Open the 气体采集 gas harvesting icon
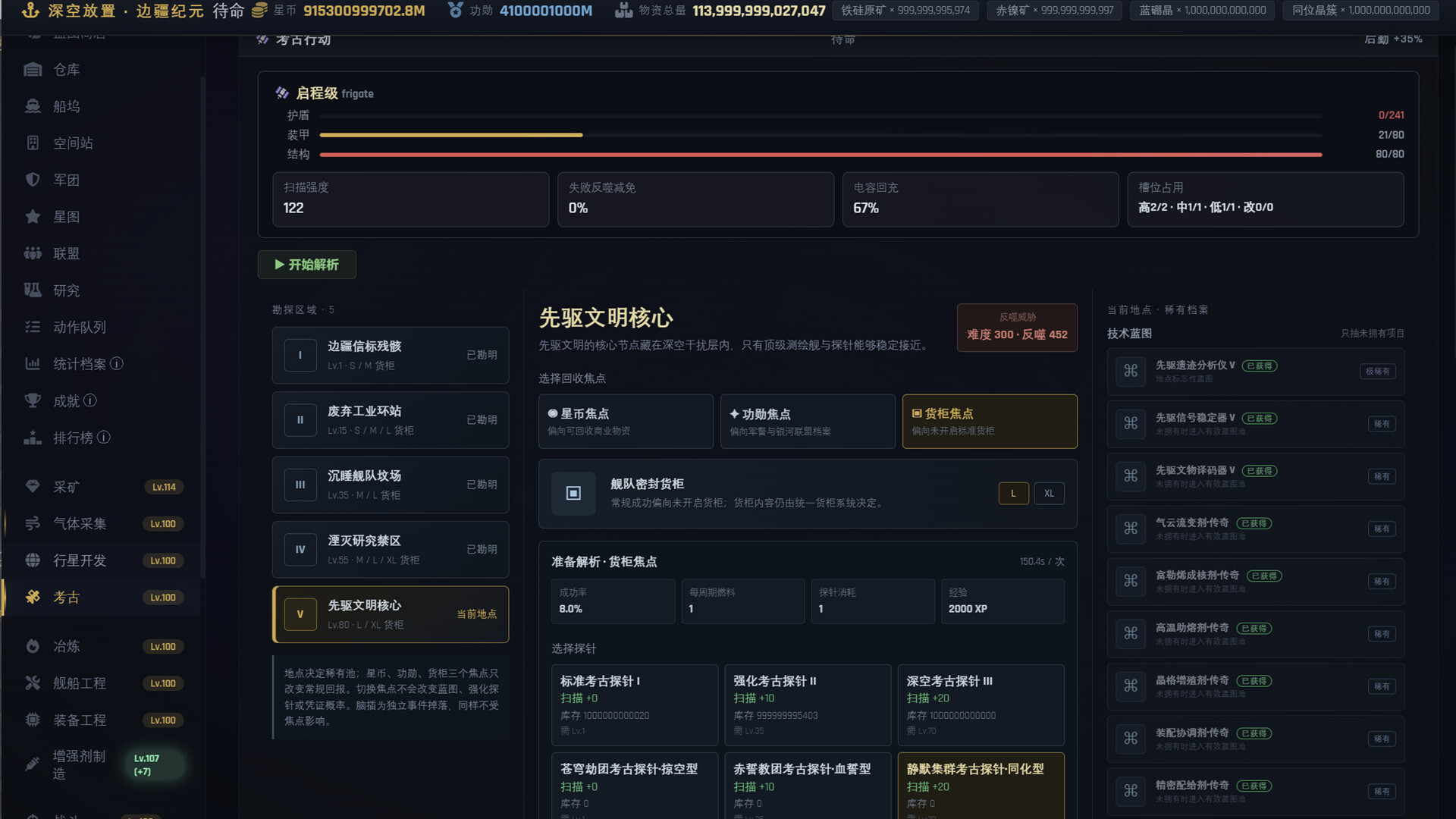Viewport: 1456px width, 819px height. pyautogui.click(x=33, y=523)
